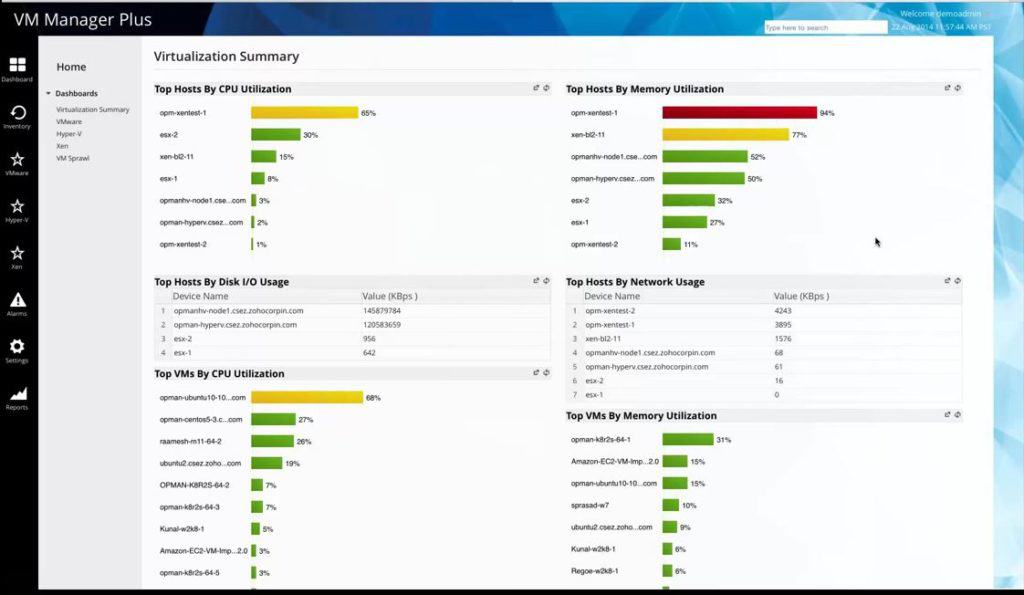Click the 65% yellow CPU bar for opm-xentest-1

(x=304, y=113)
